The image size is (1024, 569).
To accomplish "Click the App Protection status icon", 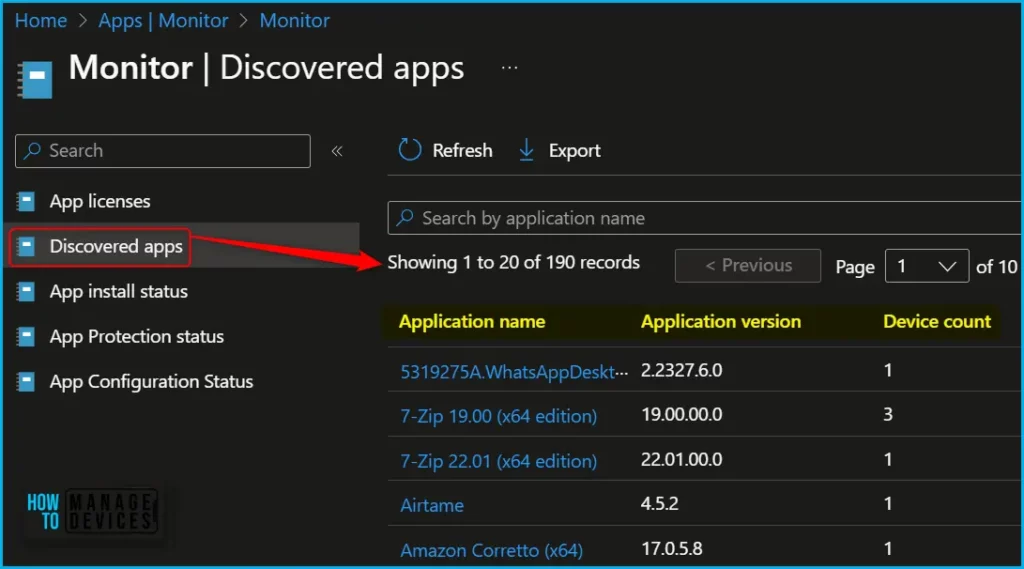I will point(27,337).
